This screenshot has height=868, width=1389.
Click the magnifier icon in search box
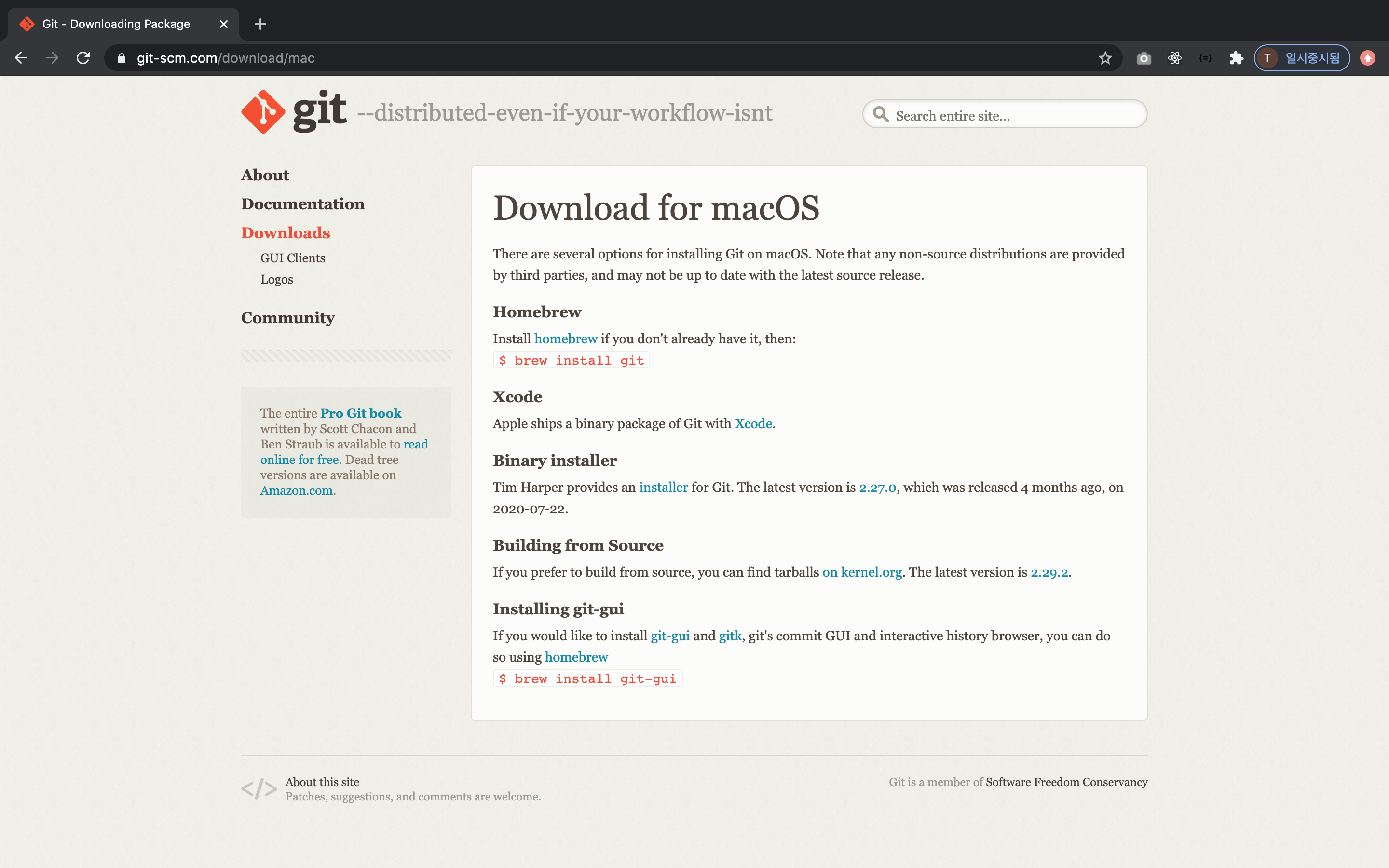881,115
